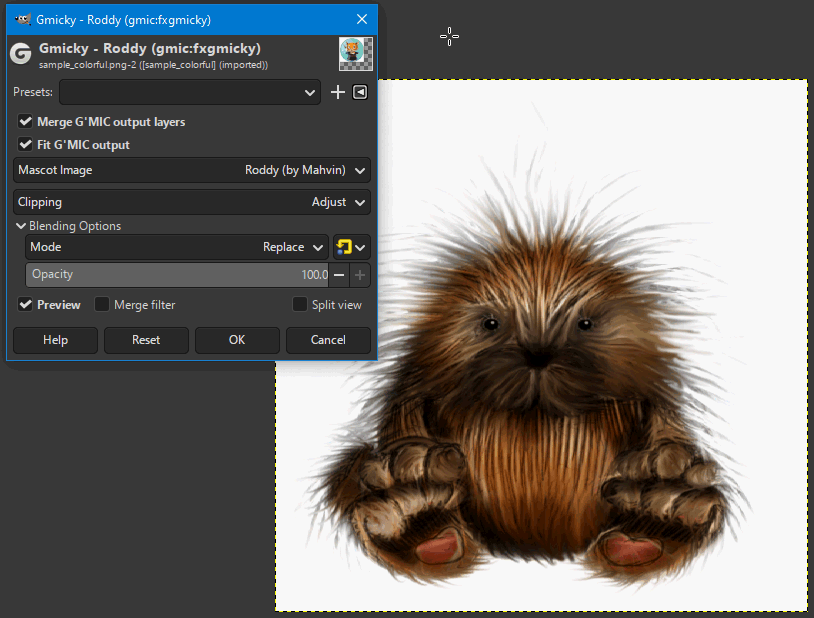
Task: Close the Gmicky - Roddy dialog
Action: point(362,20)
